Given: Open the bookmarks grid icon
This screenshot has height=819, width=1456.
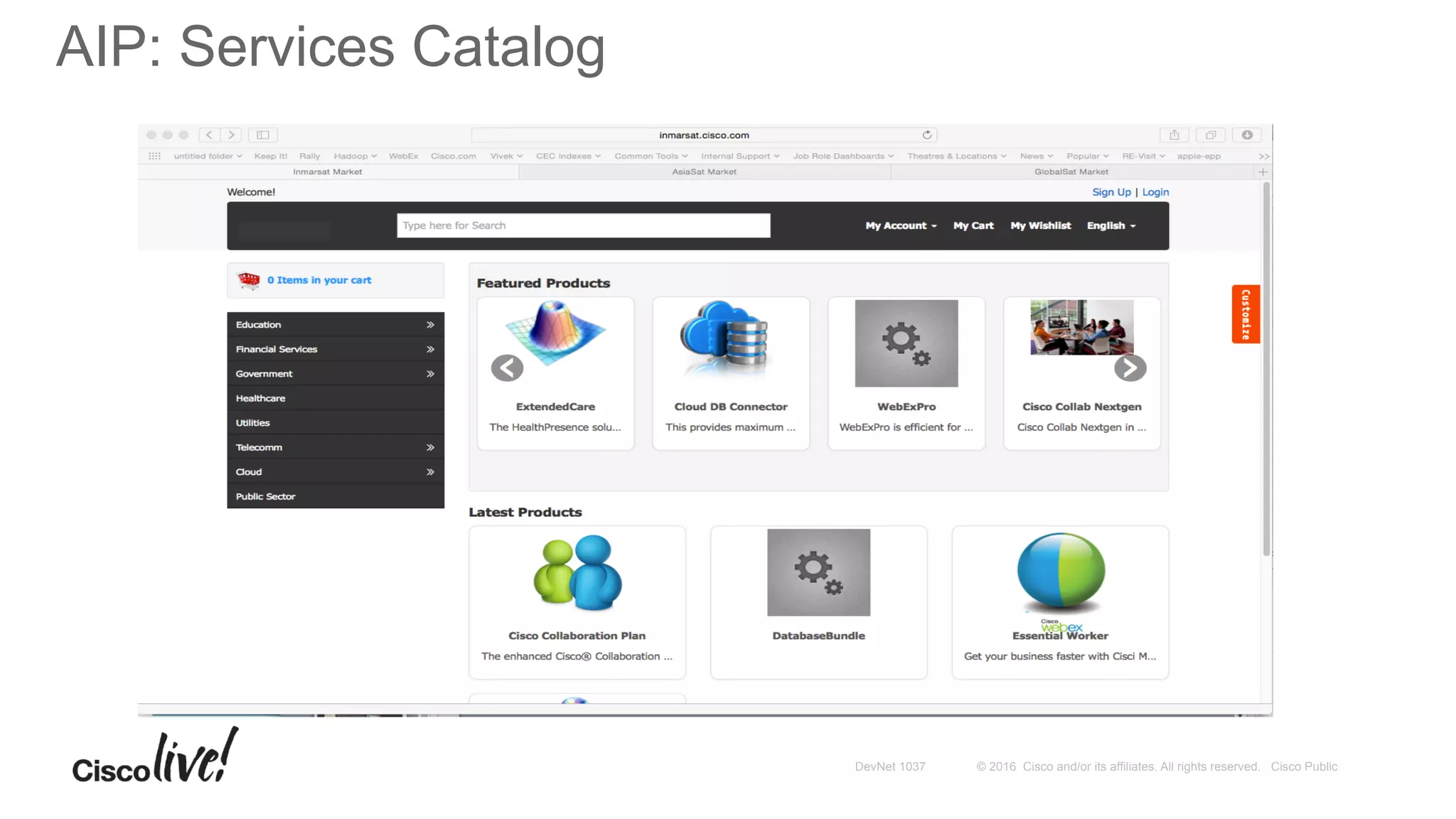Looking at the screenshot, I should pyautogui.click(x=154, y=156).
